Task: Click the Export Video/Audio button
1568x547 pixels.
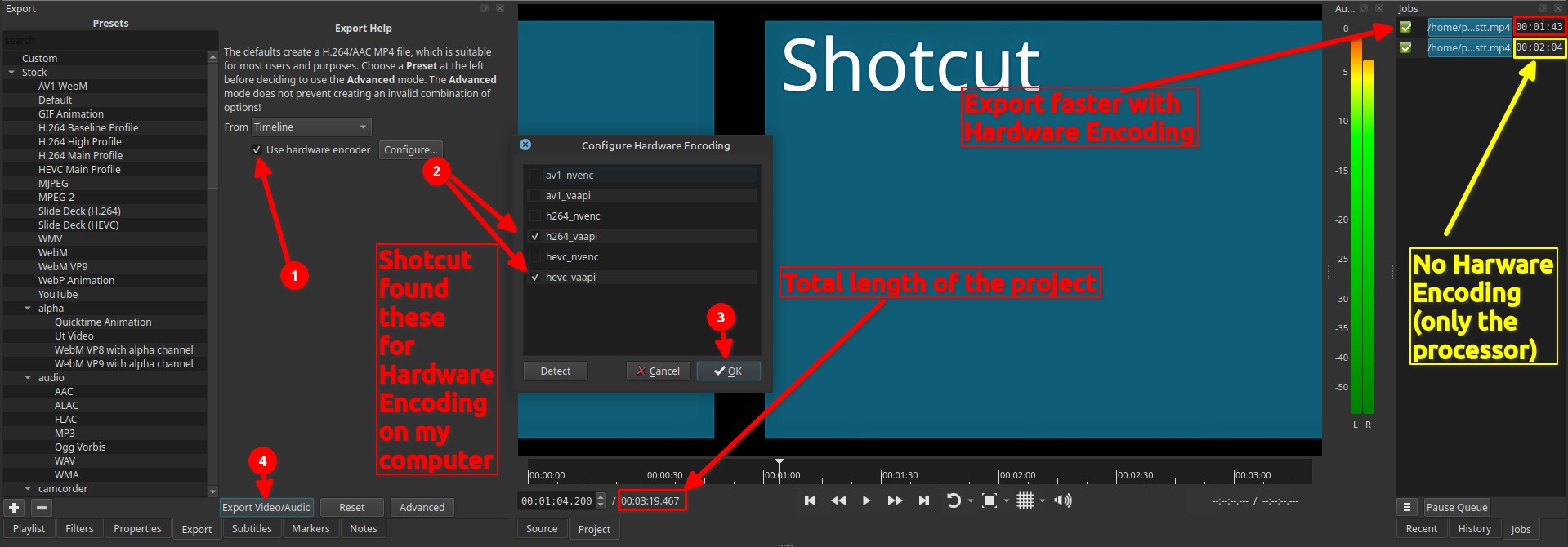Action: (266, 508)
